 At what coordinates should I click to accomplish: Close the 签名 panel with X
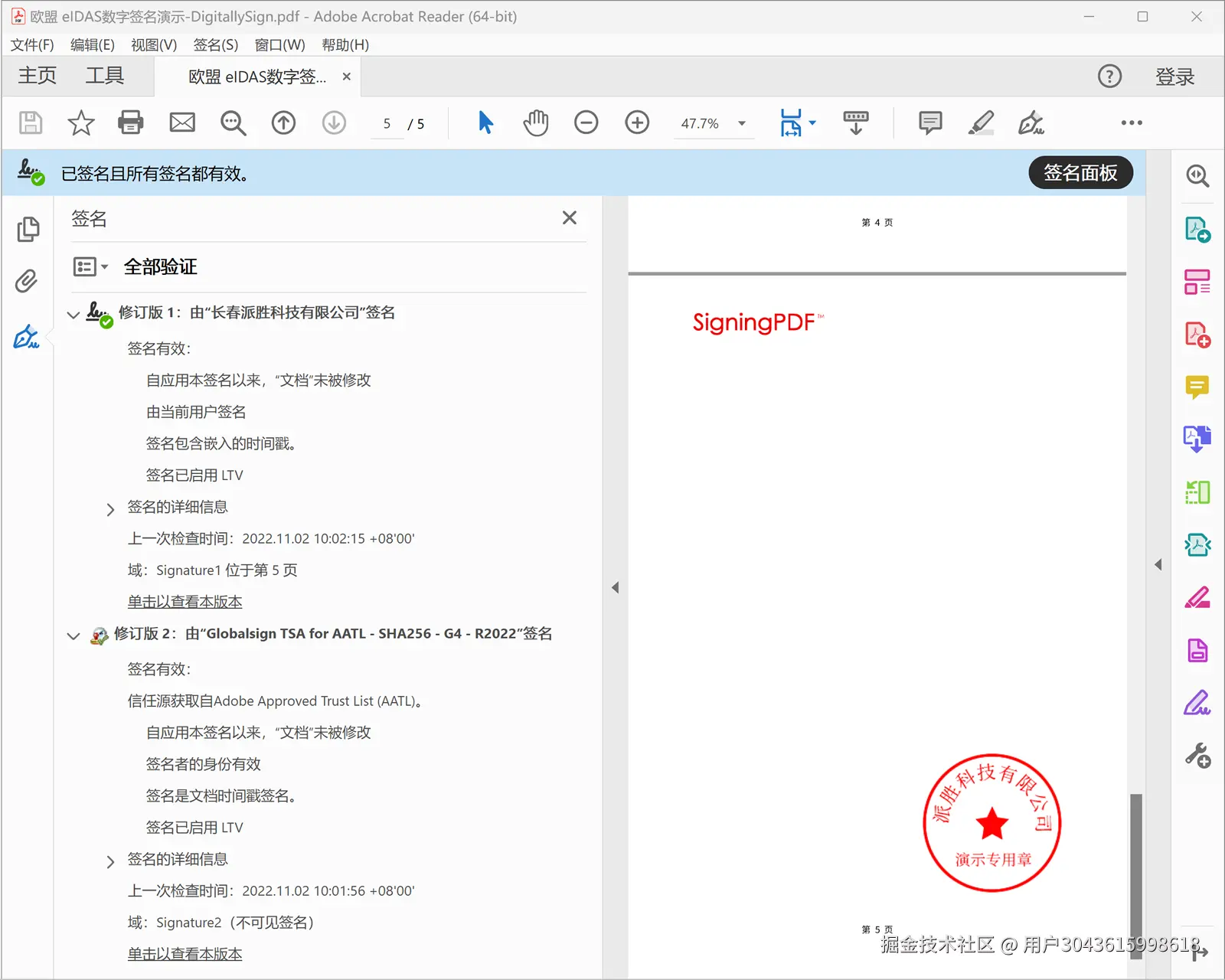(570, 218)
